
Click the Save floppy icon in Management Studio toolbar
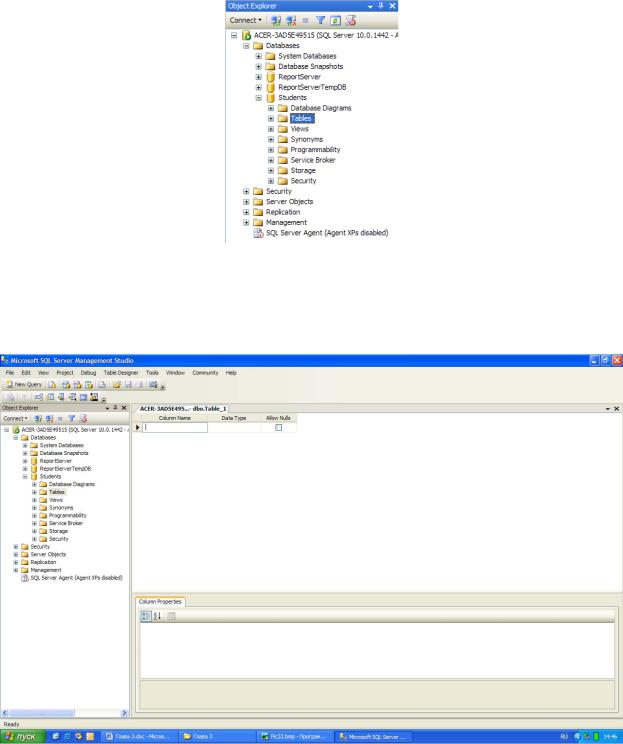coord(128,385)
